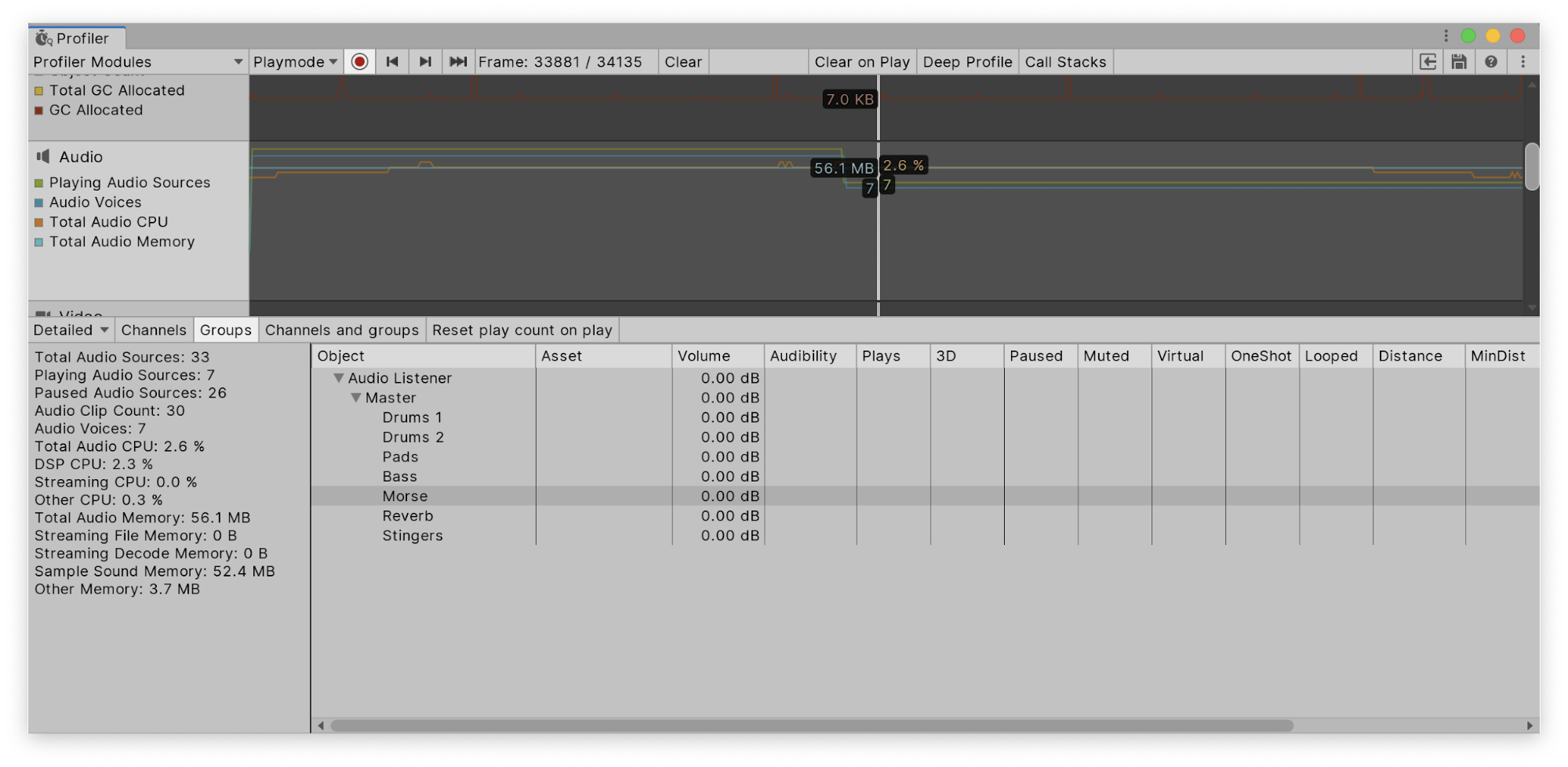Click the load profiler data icon

pyautogui.click(x=1428, y=62)
